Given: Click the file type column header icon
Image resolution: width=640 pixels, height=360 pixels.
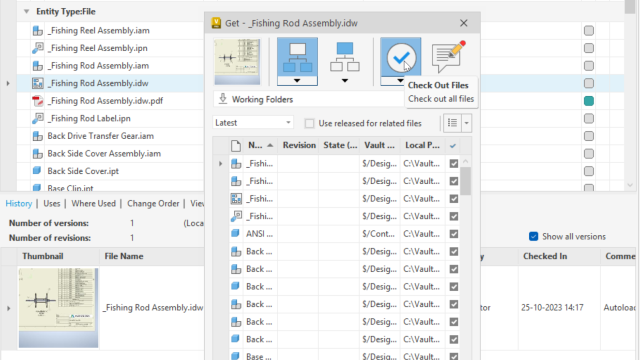Looking at the screenshot, I should (236, 145).
